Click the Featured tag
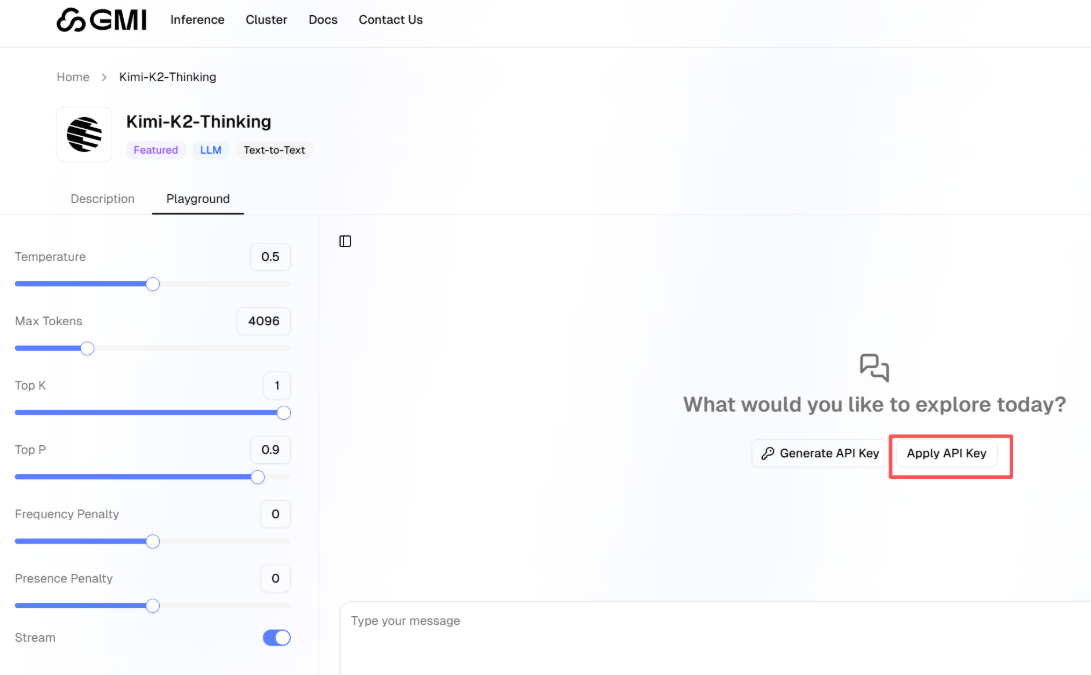This screenshot has width=1091, height=675. click(155, 150)
